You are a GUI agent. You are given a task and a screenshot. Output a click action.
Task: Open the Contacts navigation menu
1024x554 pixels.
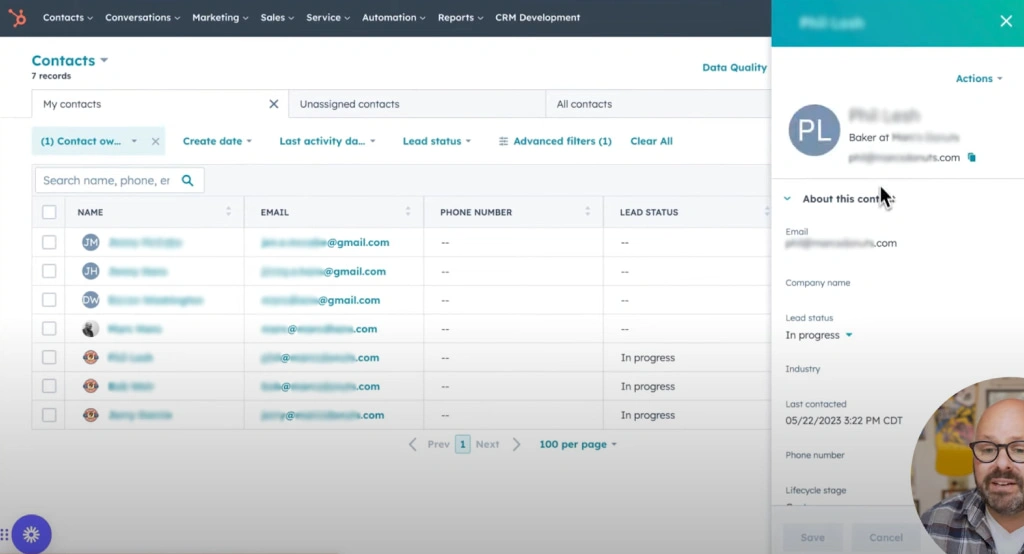pos(67,18)
